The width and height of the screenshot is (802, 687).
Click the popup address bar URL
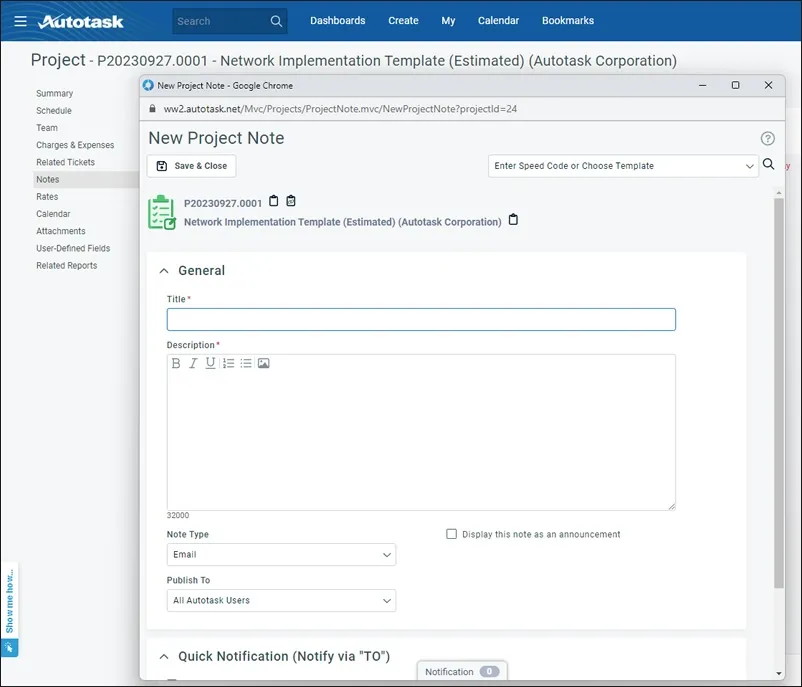(340, 109)
